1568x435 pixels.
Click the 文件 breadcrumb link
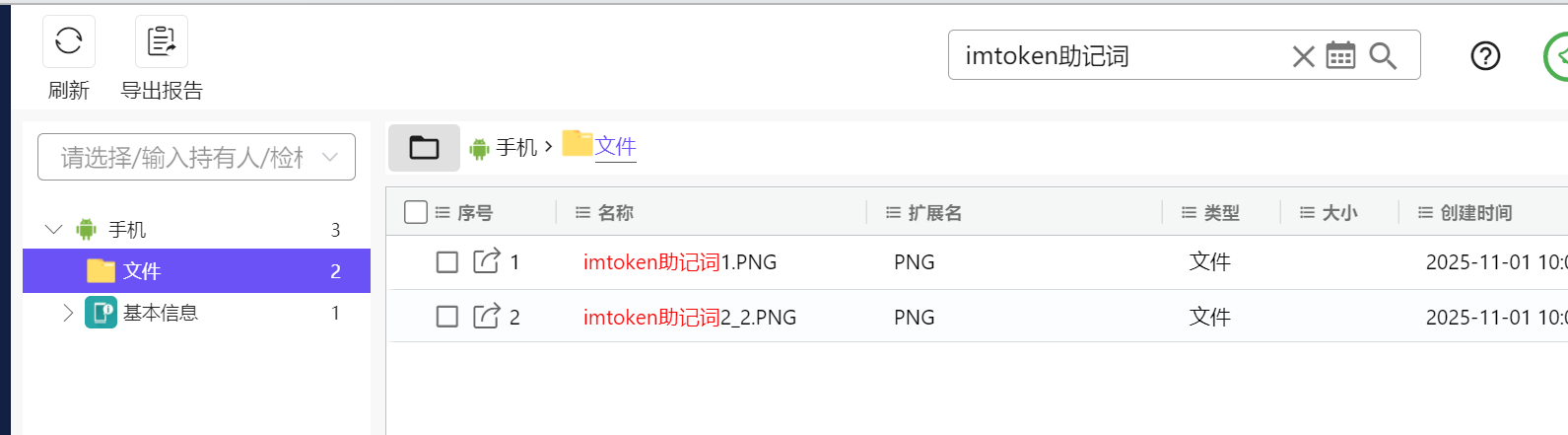click(x=615, y=147)
